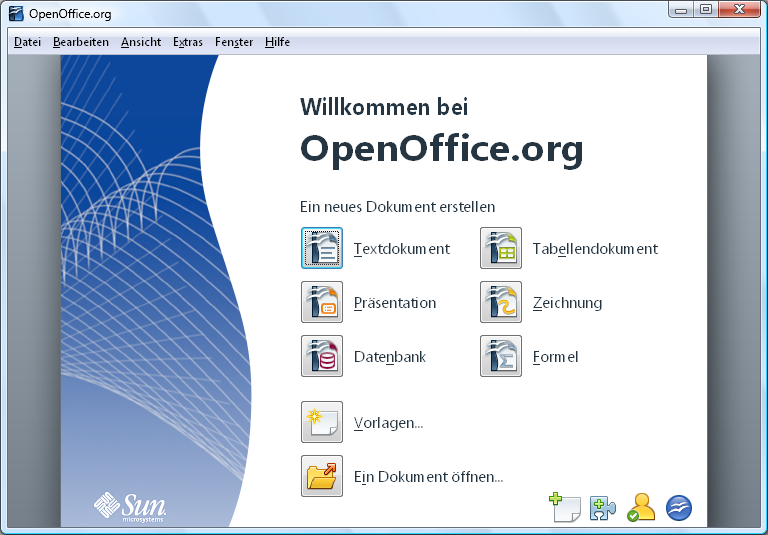Click the Textdokument label
Screen dimensions: 768x535
(x=402, y=249)
